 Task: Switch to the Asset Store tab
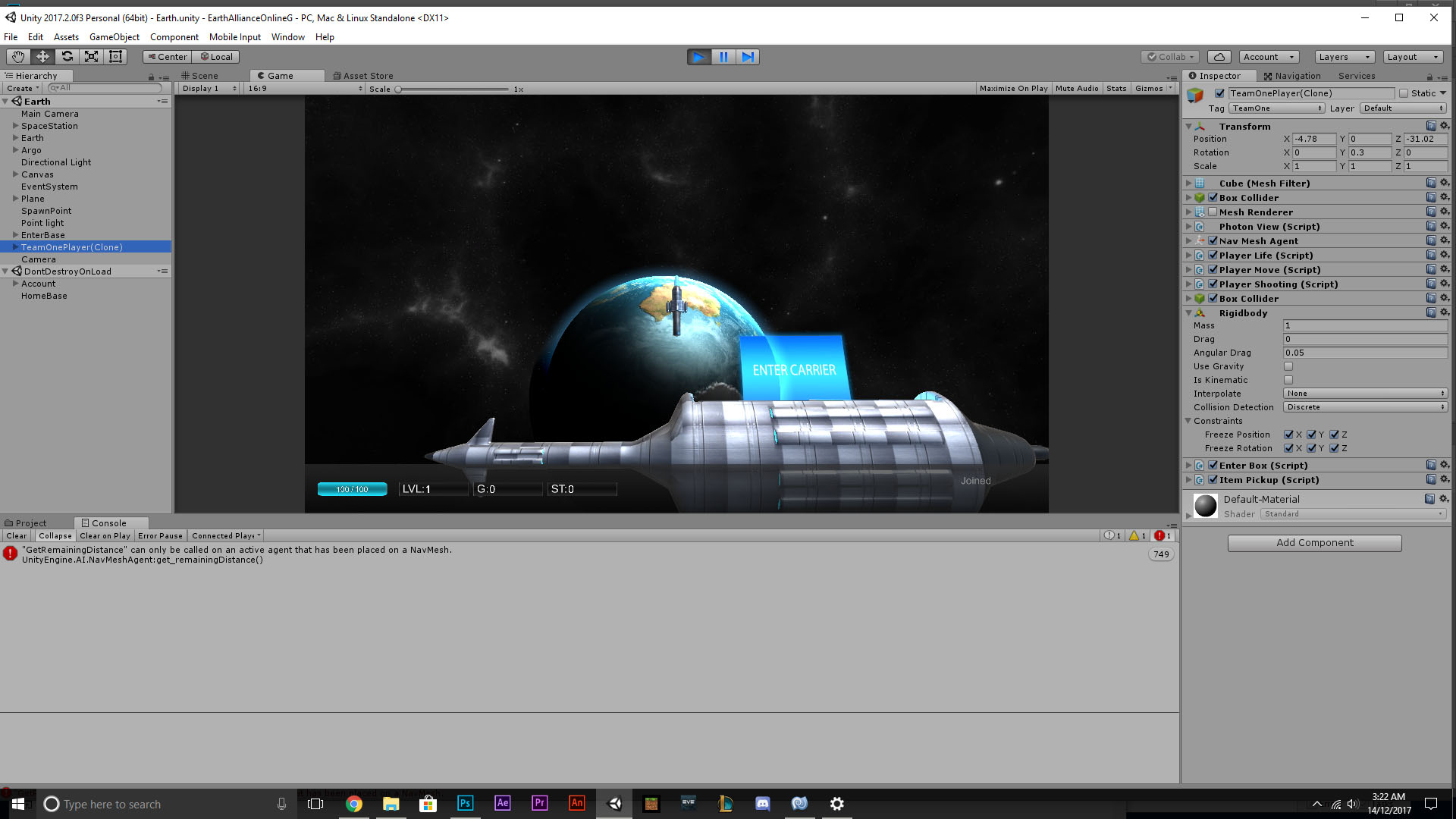click(364, 76)
